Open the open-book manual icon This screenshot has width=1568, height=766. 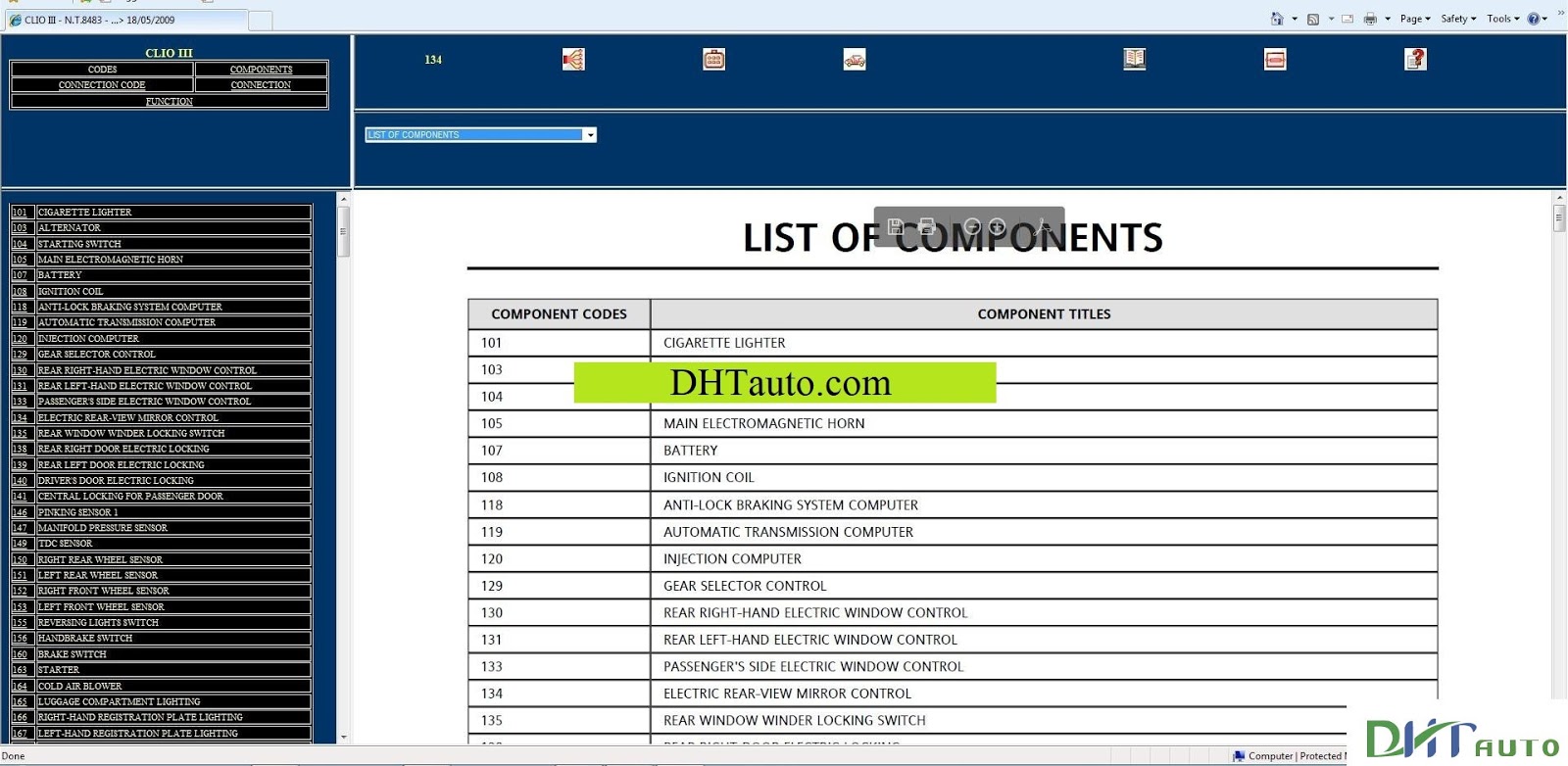[x=1135, y=60]
